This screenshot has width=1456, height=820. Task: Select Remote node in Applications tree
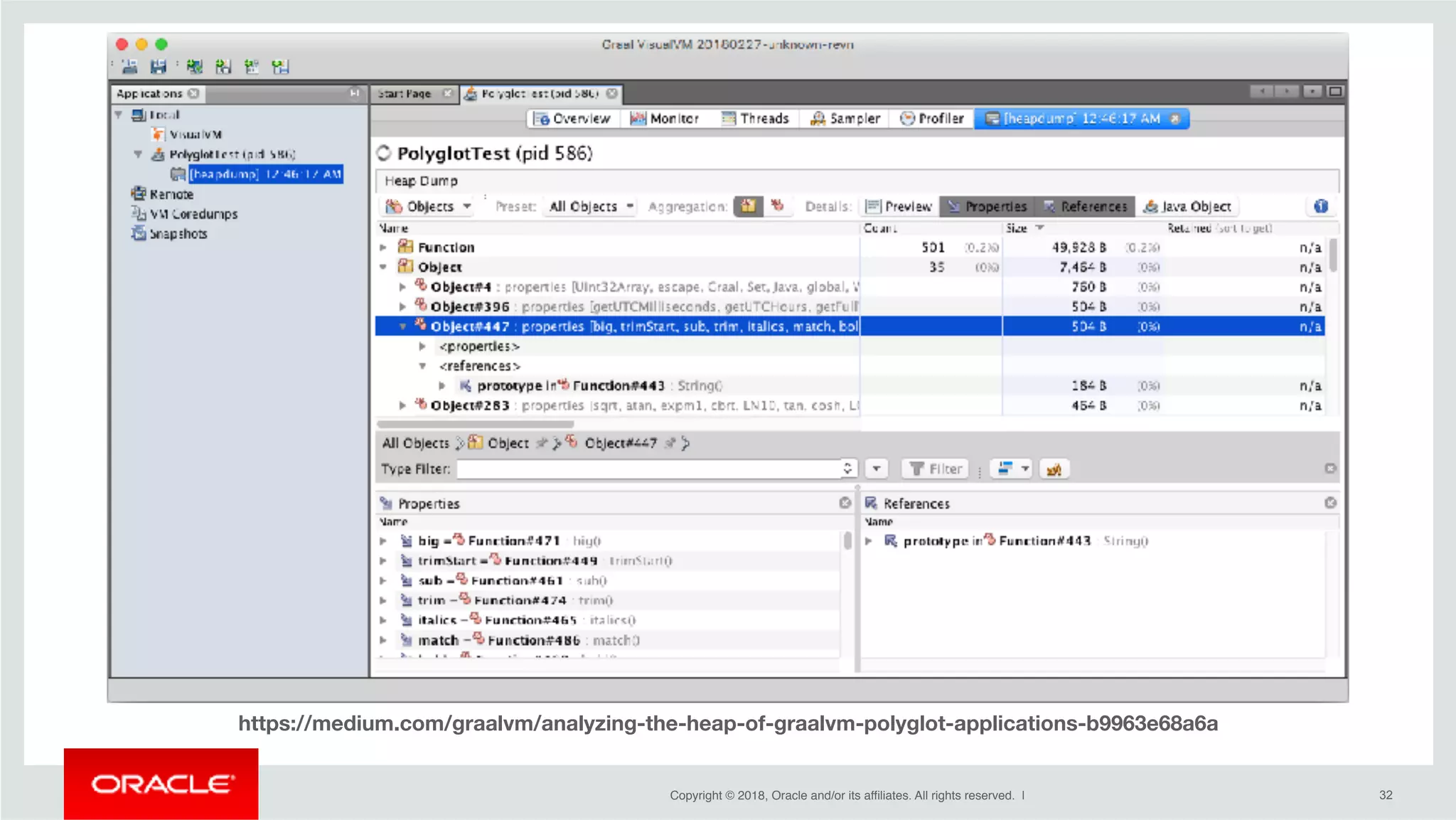(171, 194)
